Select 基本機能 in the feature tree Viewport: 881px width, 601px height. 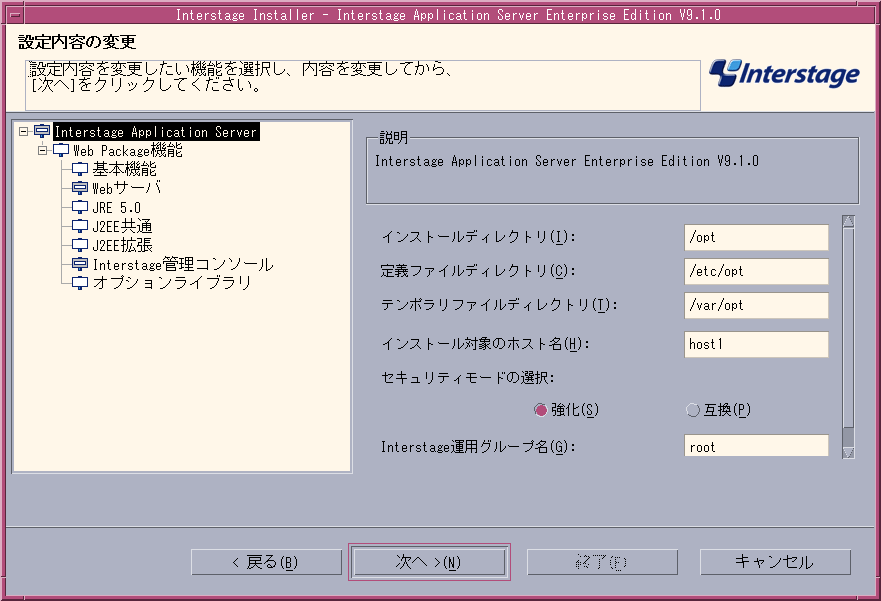[124, 169]
